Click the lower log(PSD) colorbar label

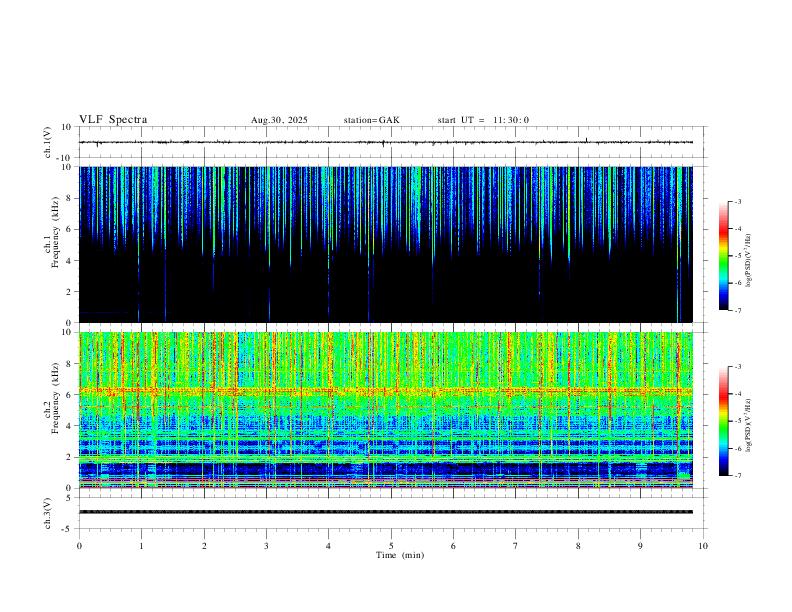(x=749, y=426)
